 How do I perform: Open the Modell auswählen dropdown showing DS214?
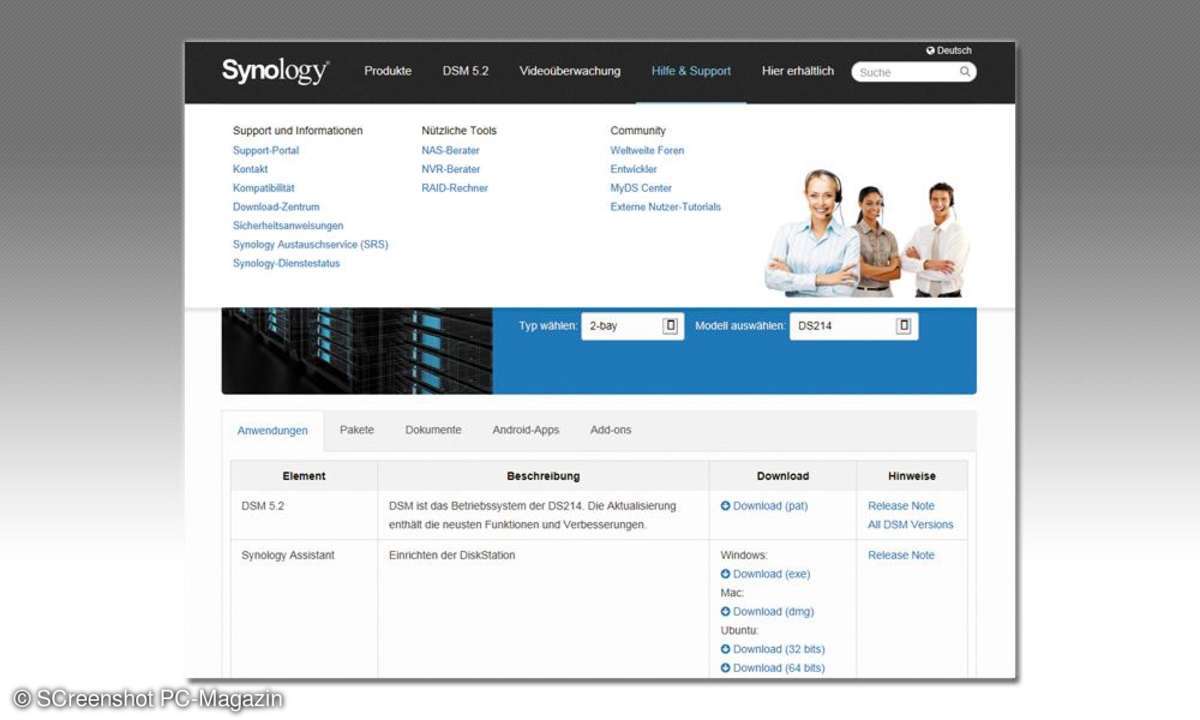point(854,326)
